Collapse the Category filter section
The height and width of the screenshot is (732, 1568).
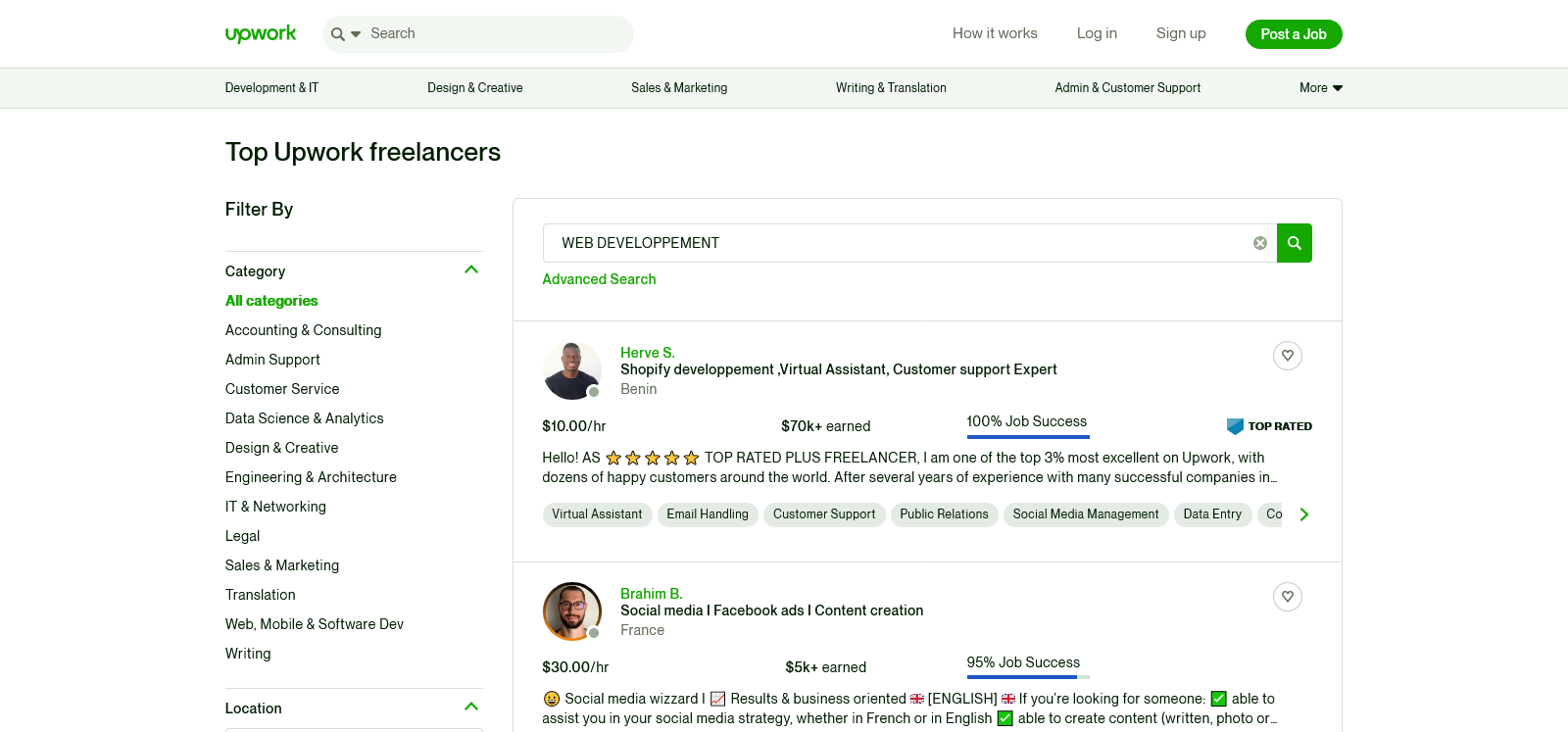[x=471, y=270]
